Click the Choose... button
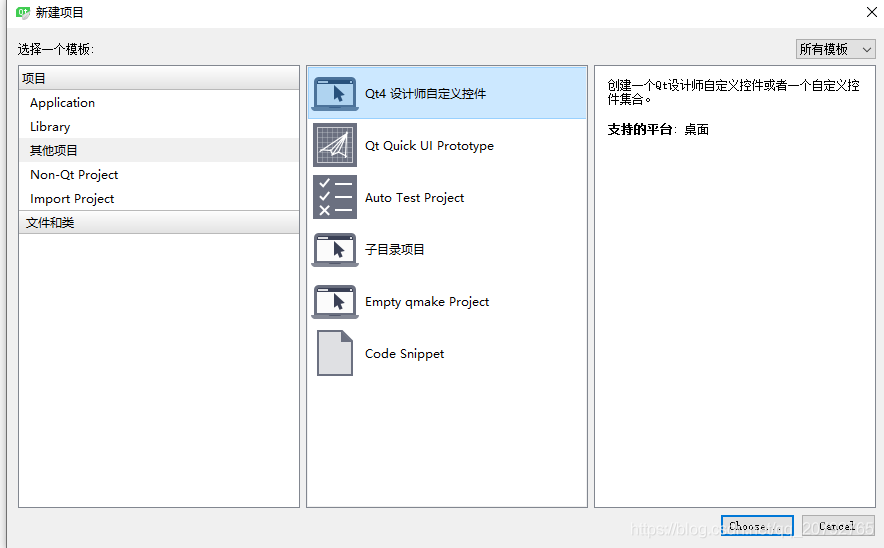The height and width of the screenshot is (548, 884). point(757,526)
